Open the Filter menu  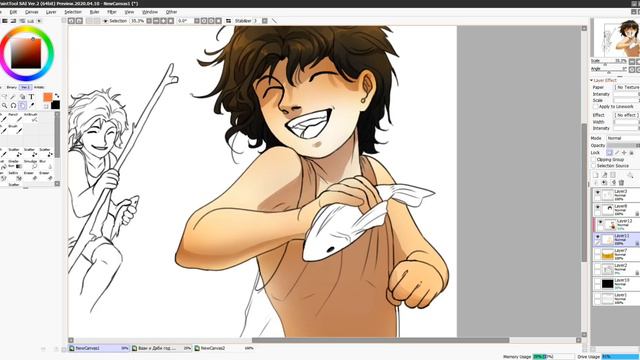(111, 12)
